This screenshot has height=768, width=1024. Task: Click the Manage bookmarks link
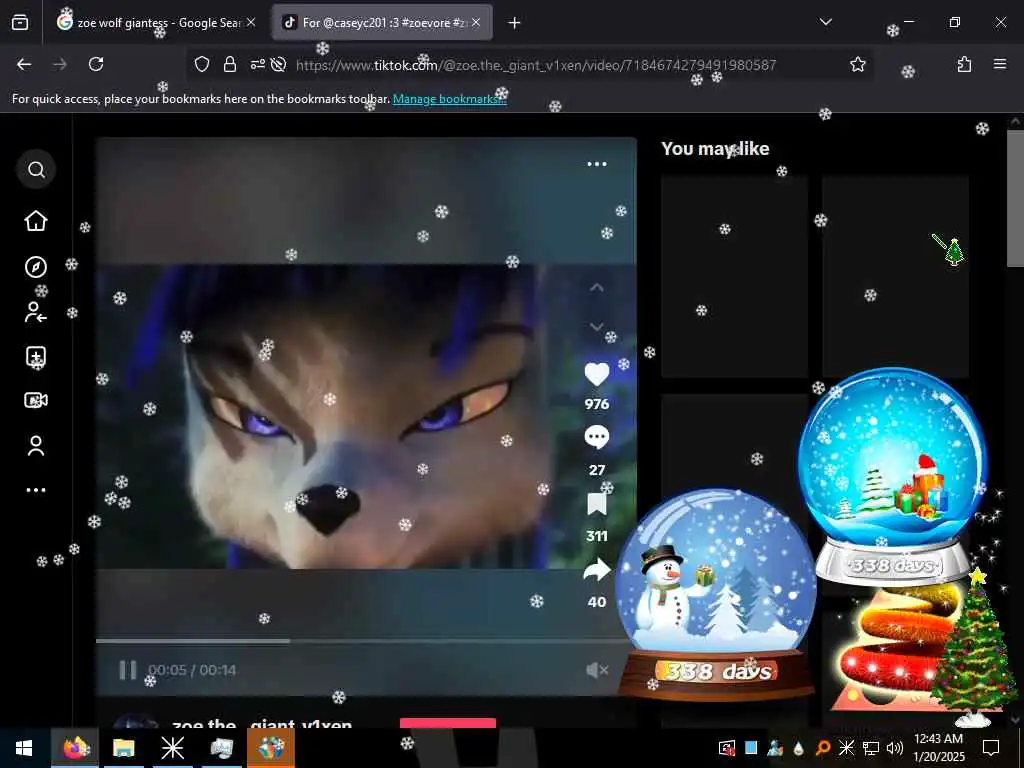point(449,99)
